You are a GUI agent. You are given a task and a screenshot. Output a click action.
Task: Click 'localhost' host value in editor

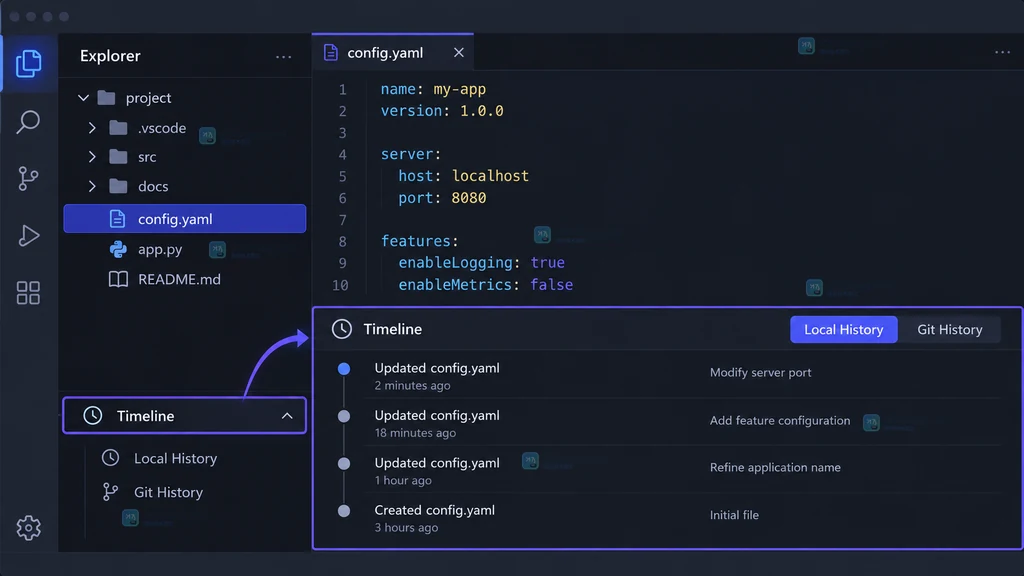click(490, 176)
